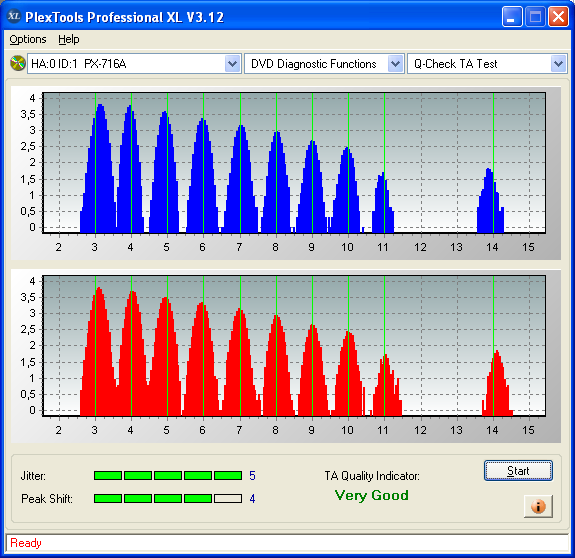Click the Q-Check TA Test selection field

click(480, 63)
